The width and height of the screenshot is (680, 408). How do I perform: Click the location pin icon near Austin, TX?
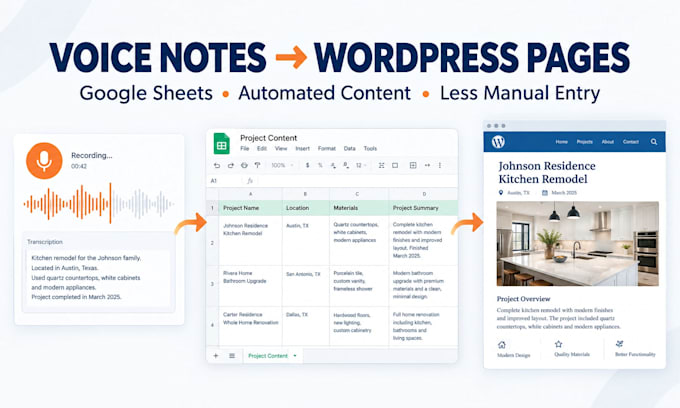[501, 193]
